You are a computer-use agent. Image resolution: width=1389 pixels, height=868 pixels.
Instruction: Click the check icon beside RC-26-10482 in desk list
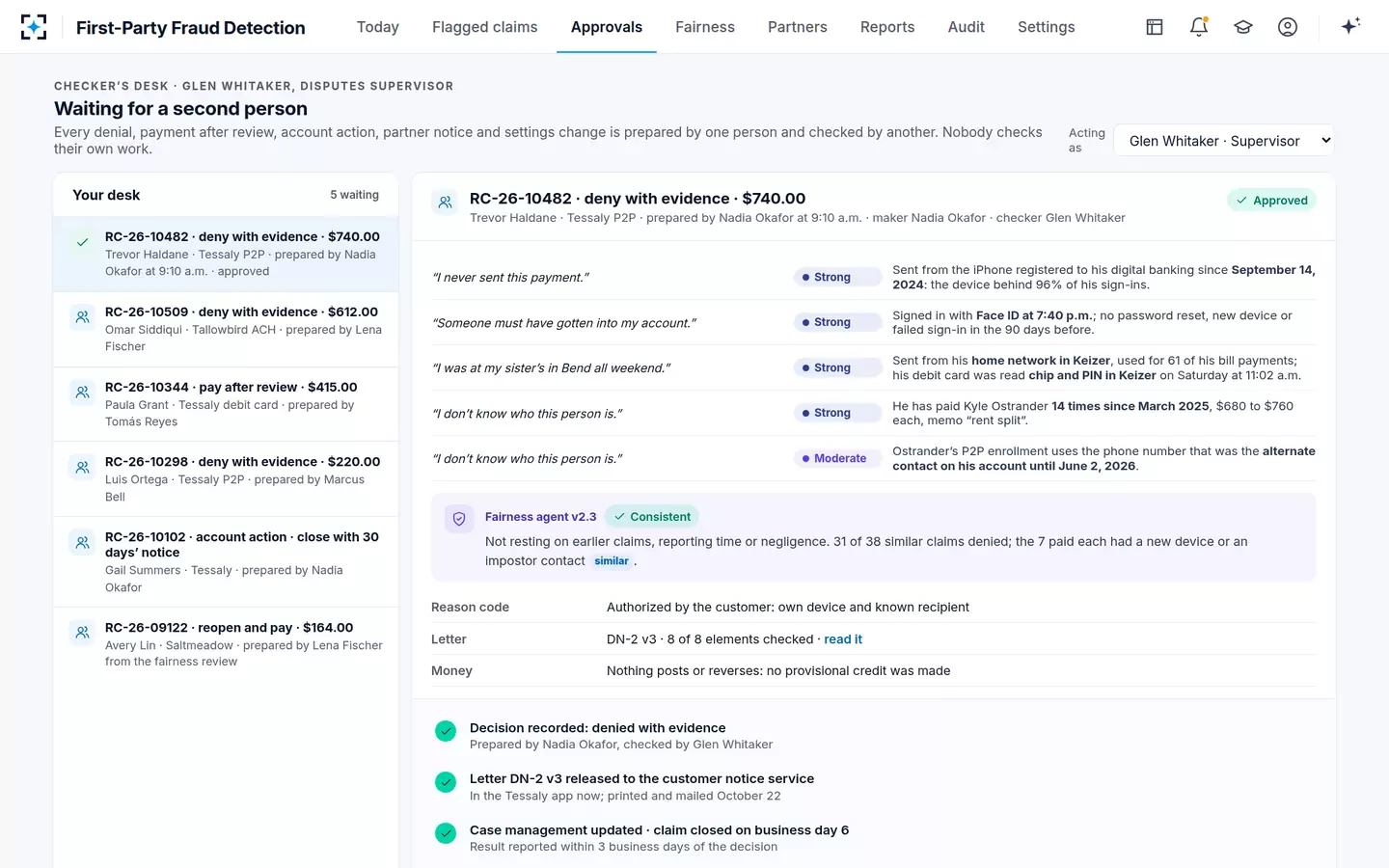[83, 242]
